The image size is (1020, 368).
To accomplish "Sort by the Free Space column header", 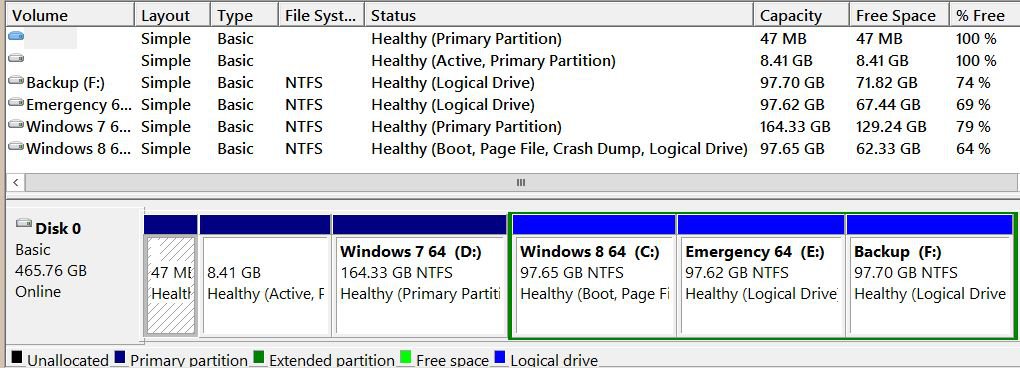I will (x=899, y=15).
